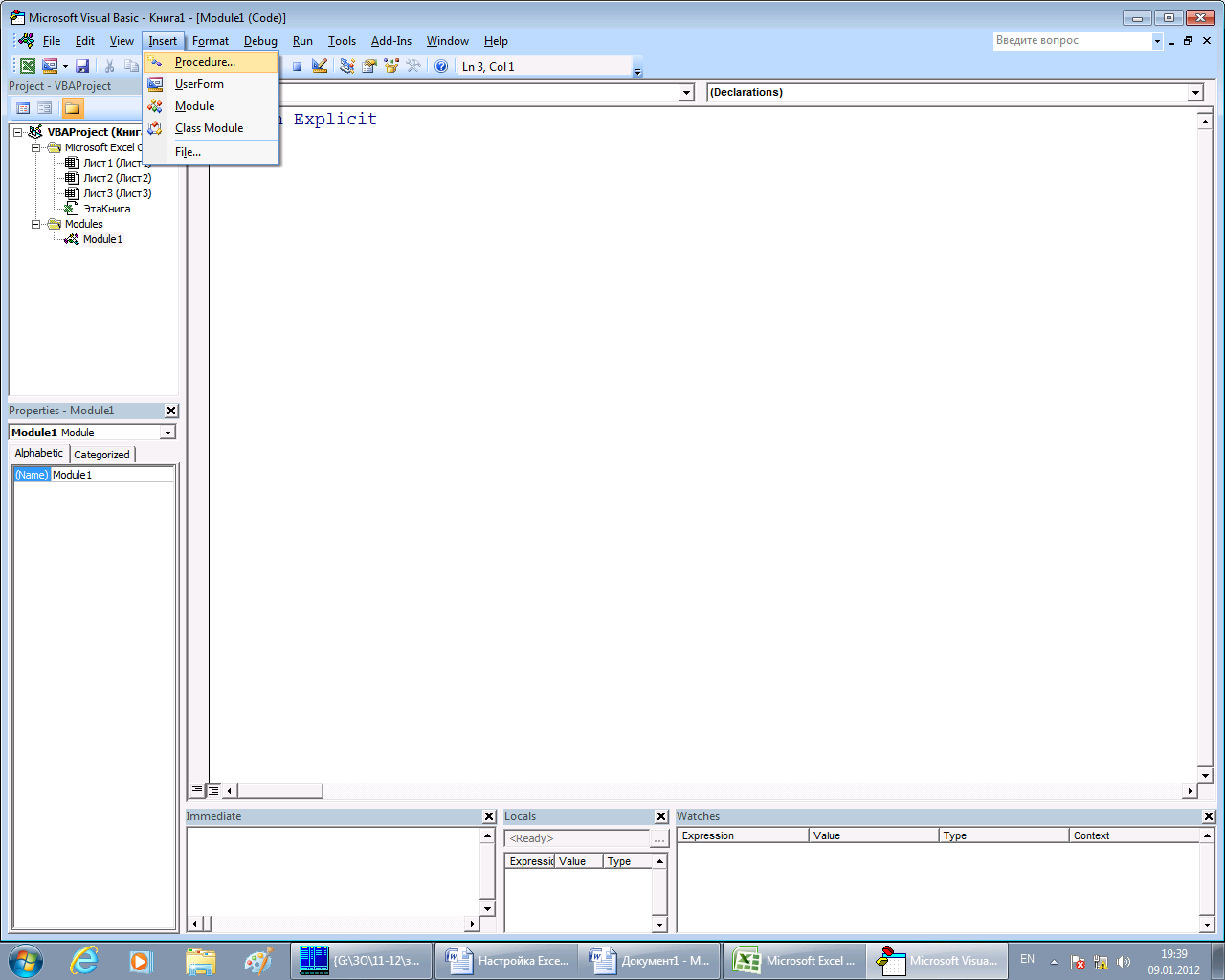Open the arrow beside Insert UserForm icon
Screen dimensions: 1225x980
click(x=65, y=66)
